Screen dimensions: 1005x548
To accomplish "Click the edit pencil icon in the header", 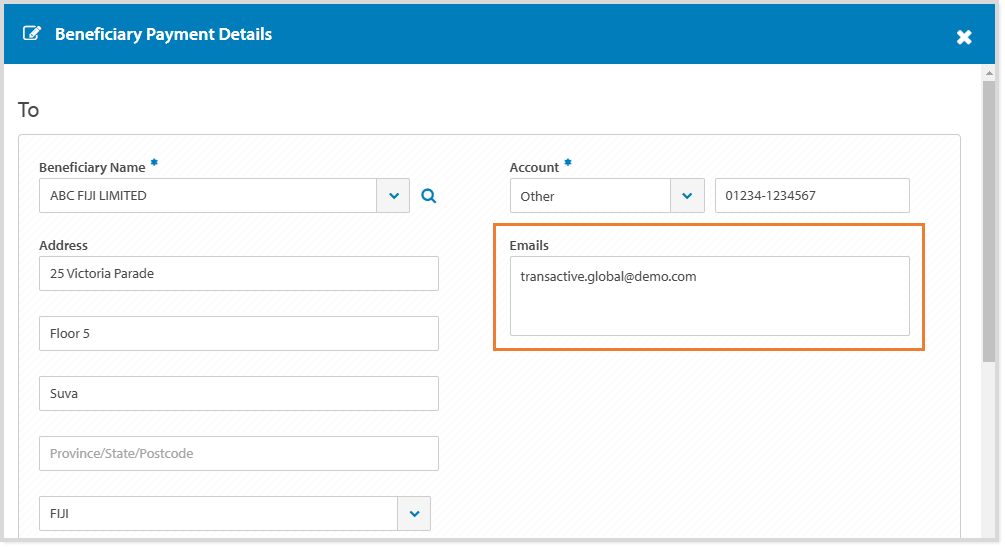I will click(32, 34).
